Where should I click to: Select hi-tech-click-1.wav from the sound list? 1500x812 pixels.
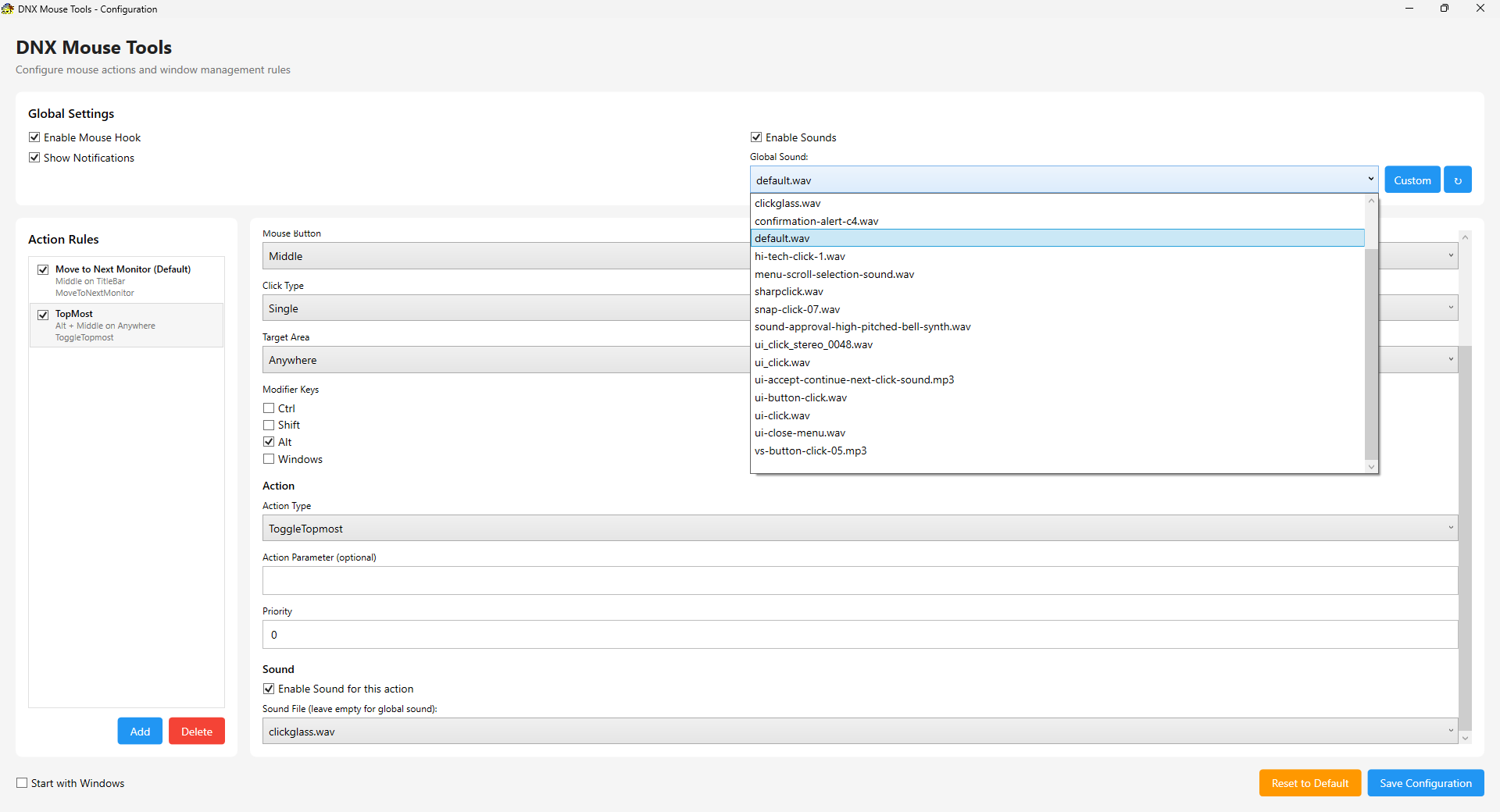pyautogui.click(x=800, y=256)
